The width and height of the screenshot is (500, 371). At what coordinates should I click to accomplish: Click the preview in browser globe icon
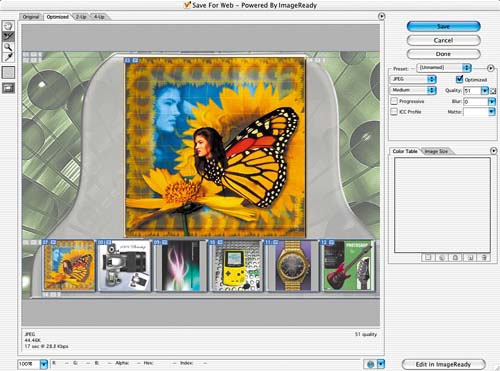point(370,364)
